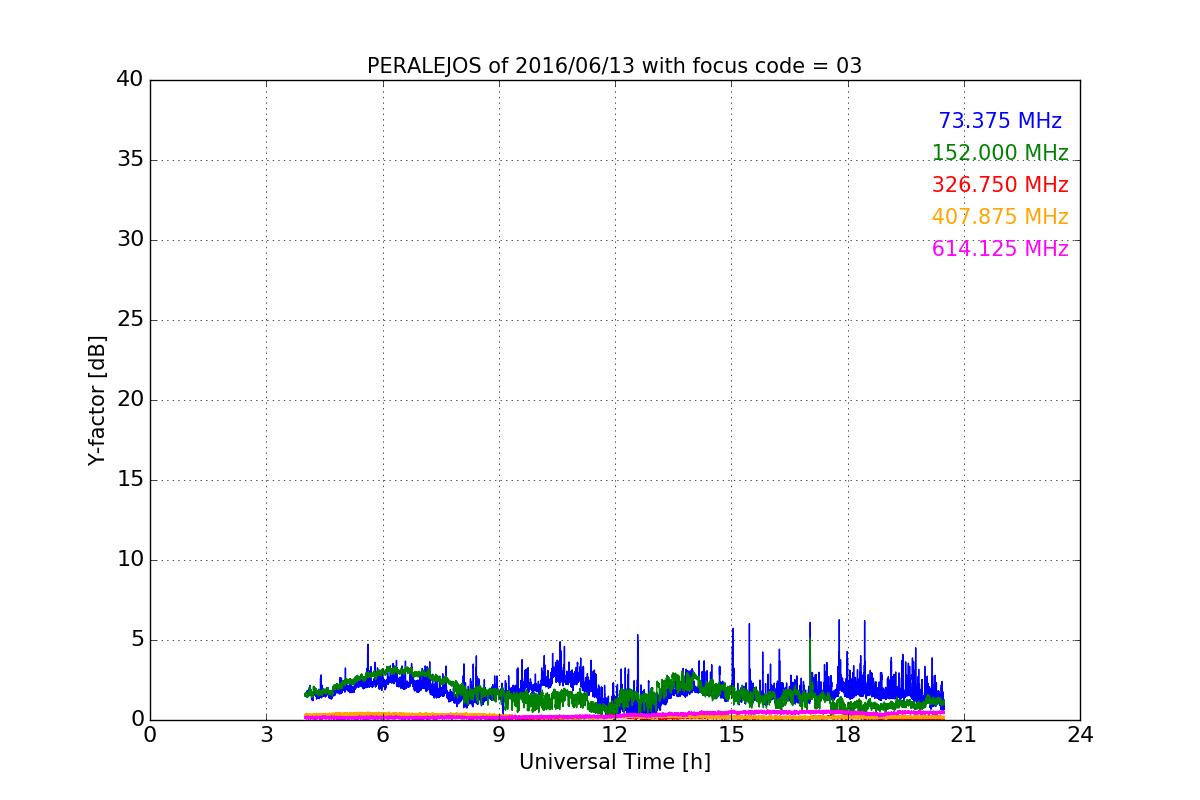Select the 407.875 MHz legend label
Screen dimensions: 1200x800
(1000, 217)
